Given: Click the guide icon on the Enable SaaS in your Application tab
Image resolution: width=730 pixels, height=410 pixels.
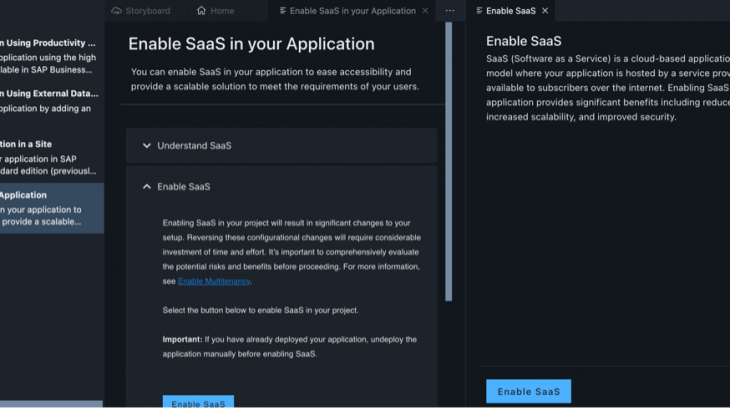Looking at the screenshot, I should point(282,11).
